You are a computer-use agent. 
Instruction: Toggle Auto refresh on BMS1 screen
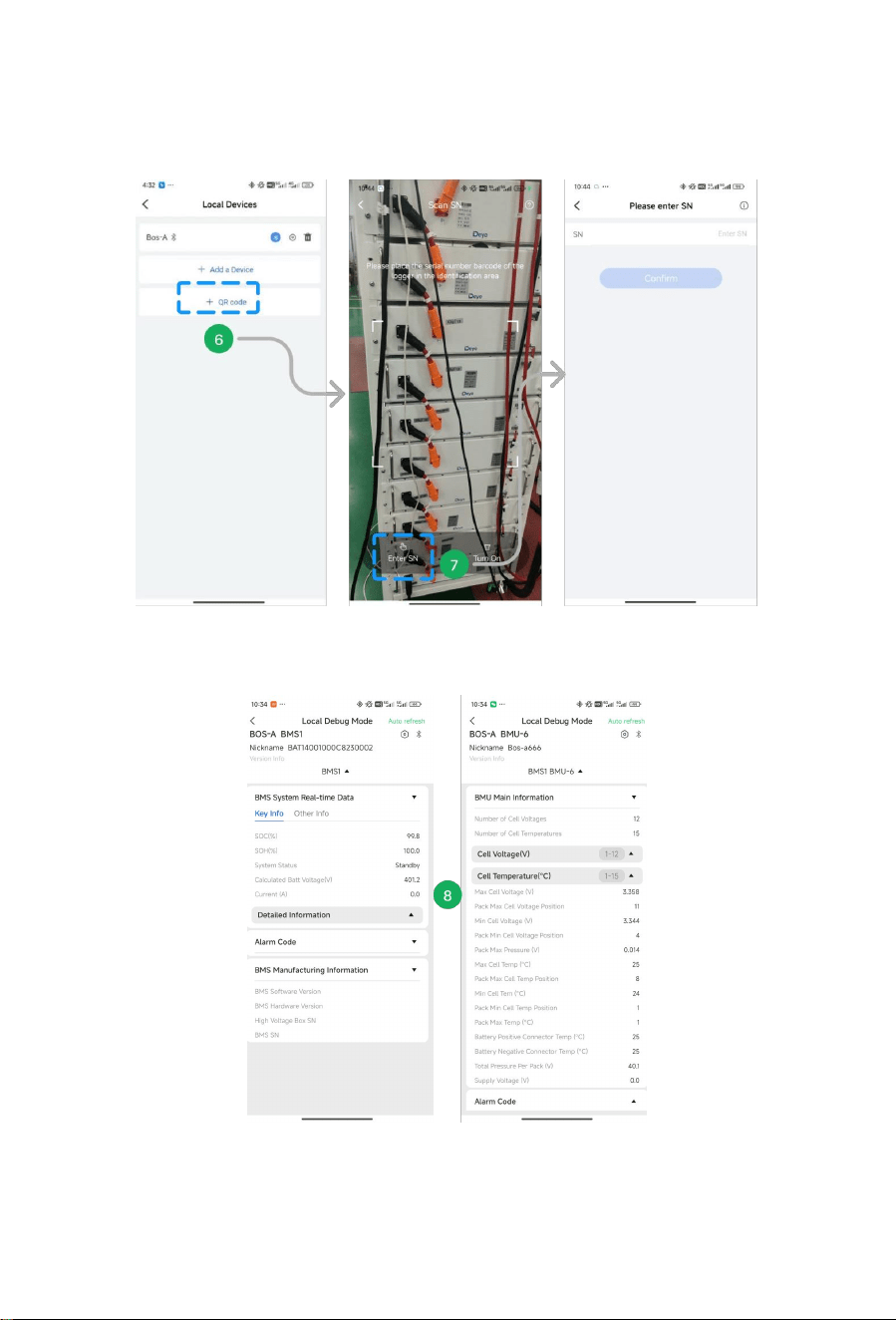click(x=407, y=721)
